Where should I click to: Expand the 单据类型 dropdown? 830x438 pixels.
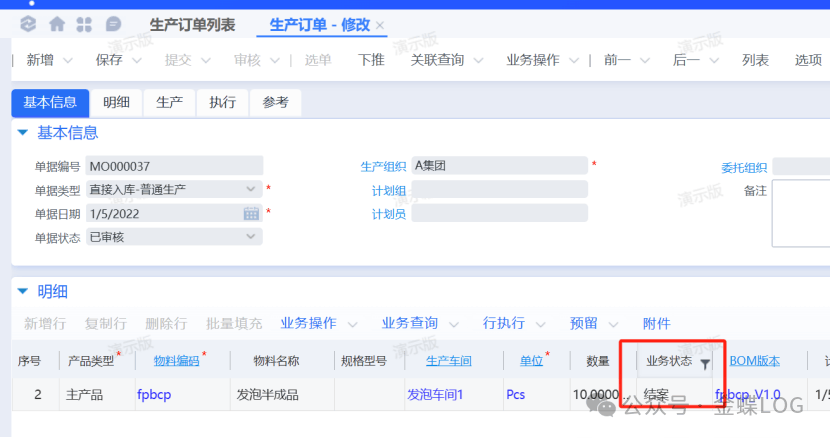(x=251, y=189)
